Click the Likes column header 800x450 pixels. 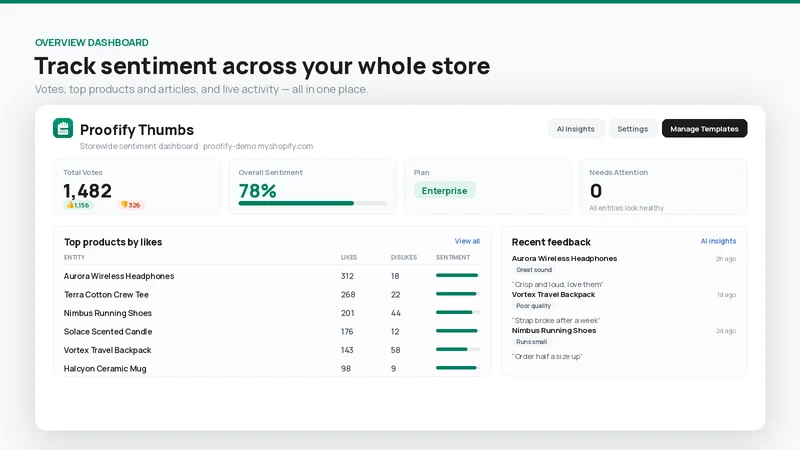tap(349, 258)
